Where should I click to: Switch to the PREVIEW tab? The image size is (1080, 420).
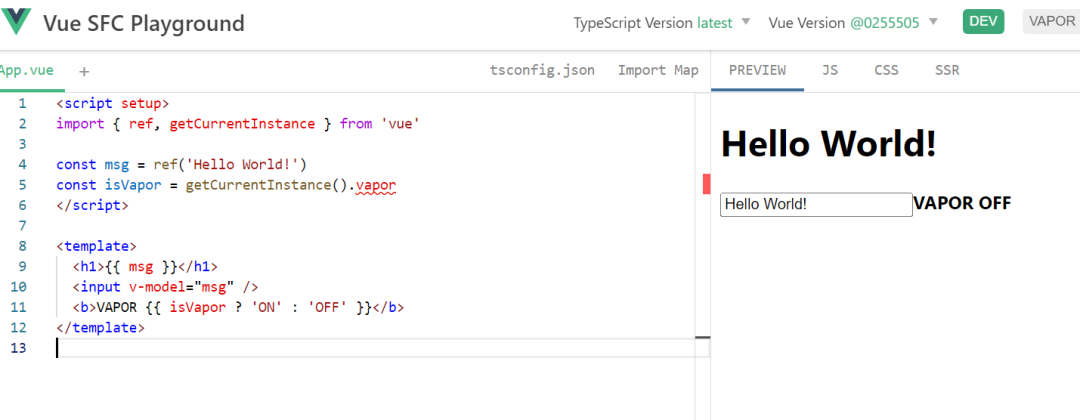click(x=757, y=70)
